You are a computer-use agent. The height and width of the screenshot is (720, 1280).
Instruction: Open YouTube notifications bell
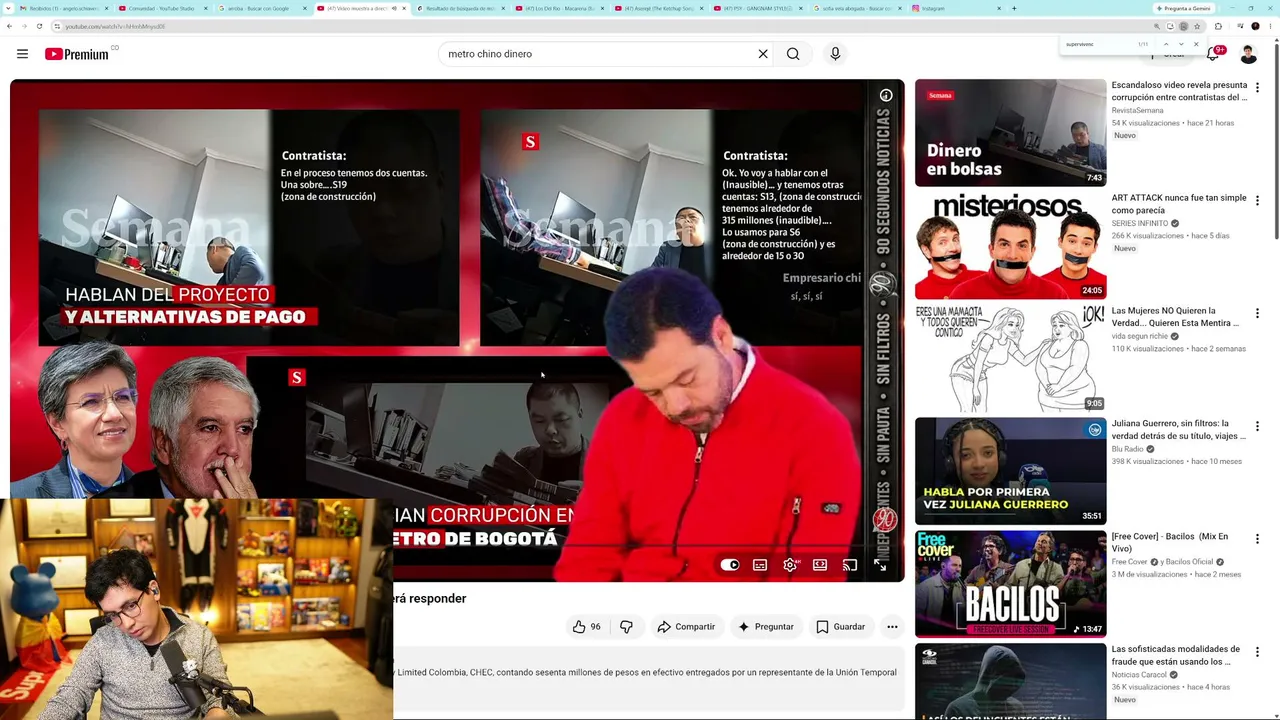[1213, 54]
